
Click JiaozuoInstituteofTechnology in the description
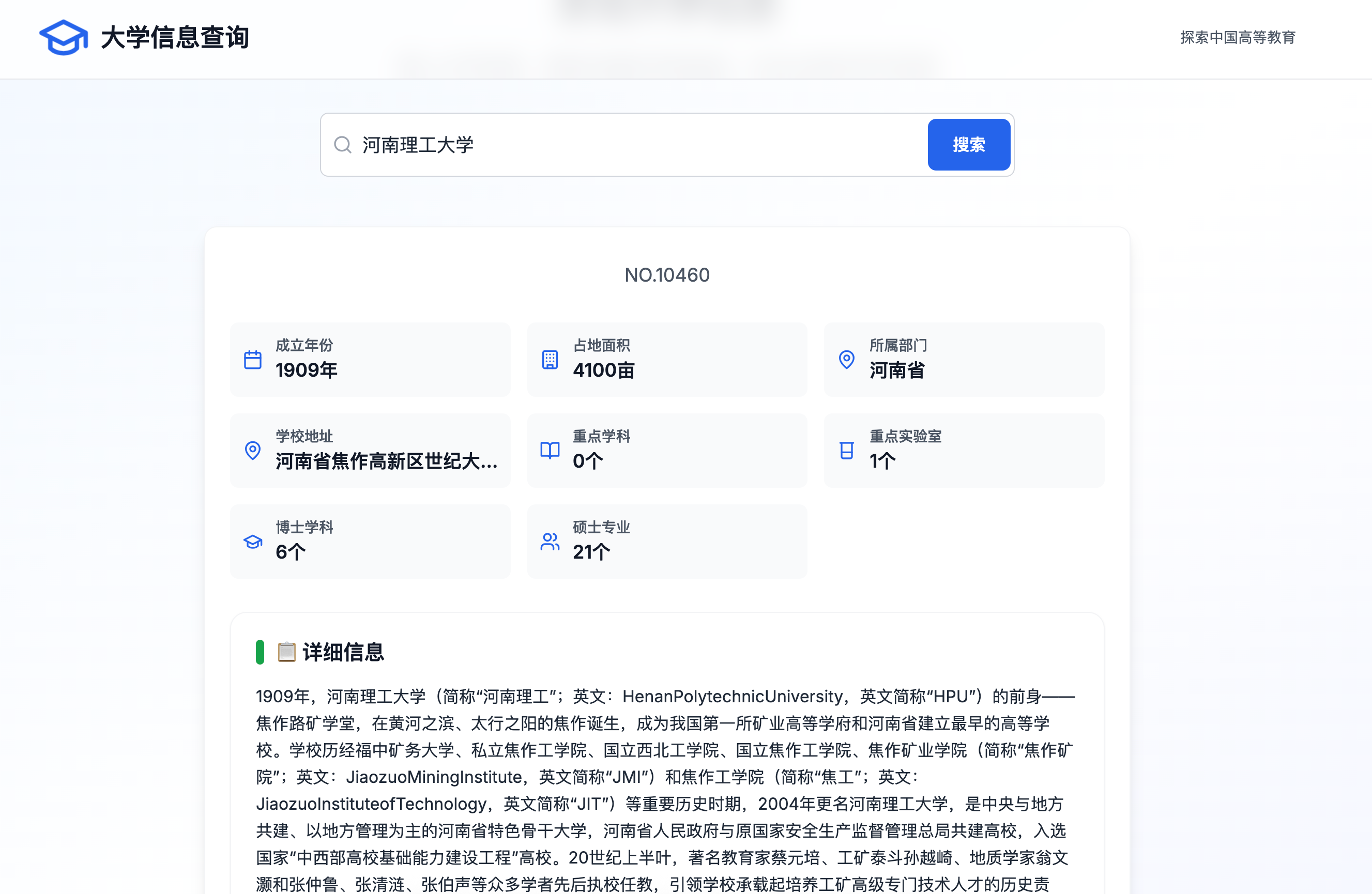coord(372,804)
